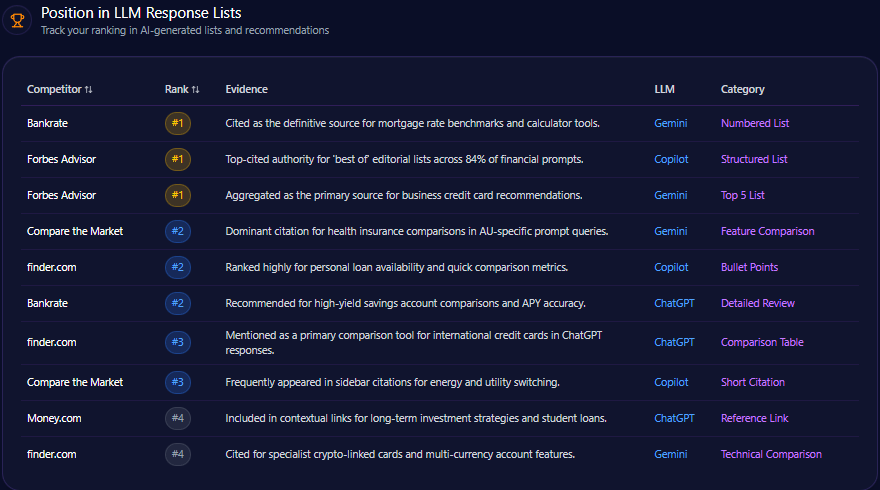Select the #3 rank badge in the finder.com row
The height and width of the screenshot is (490, 880).
click(x=177, y=342)
